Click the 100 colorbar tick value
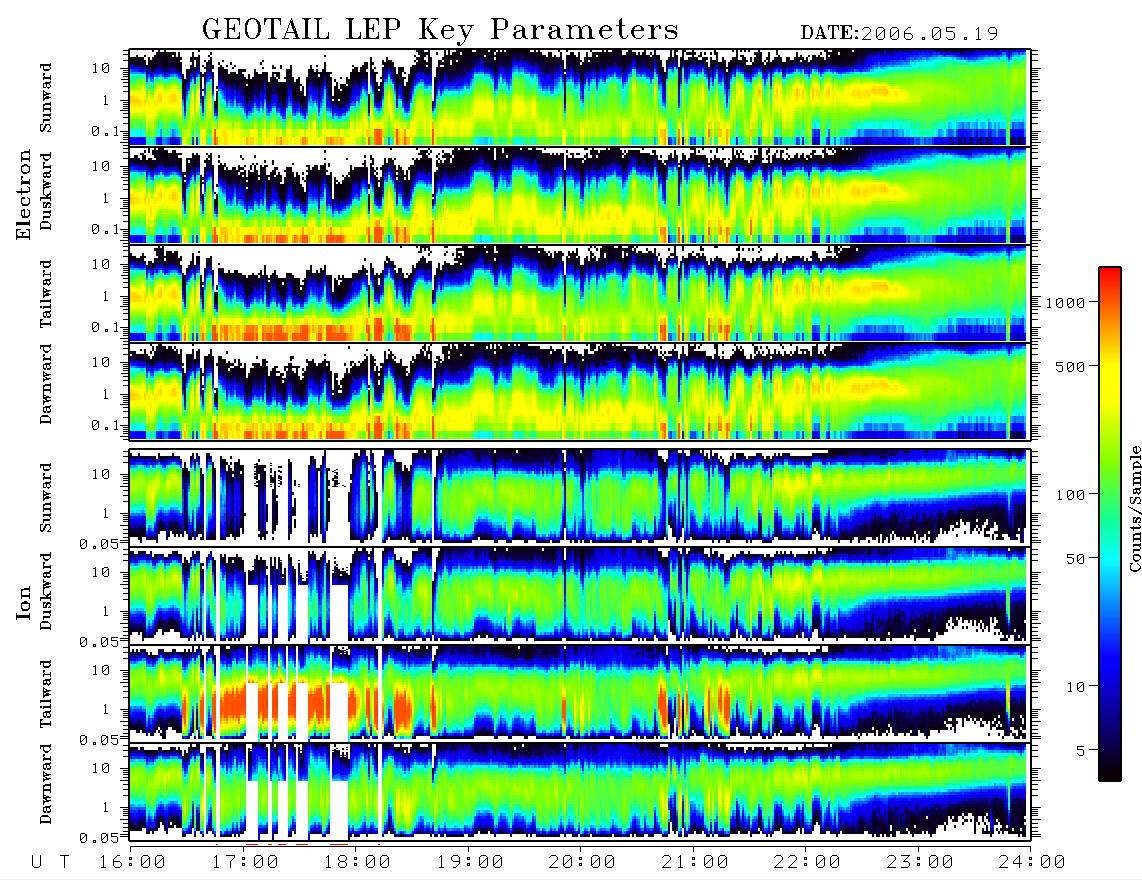The height and width of the screenshot is (880, 1142). tap(1071, 495)
